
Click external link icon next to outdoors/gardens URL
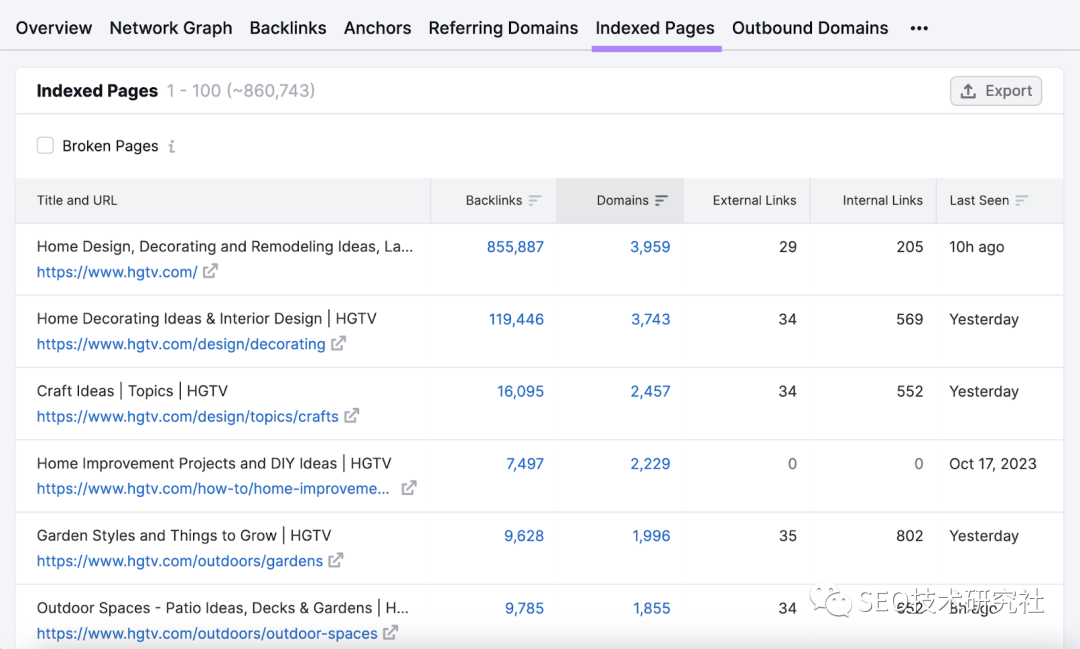click(x=336, y=560)
